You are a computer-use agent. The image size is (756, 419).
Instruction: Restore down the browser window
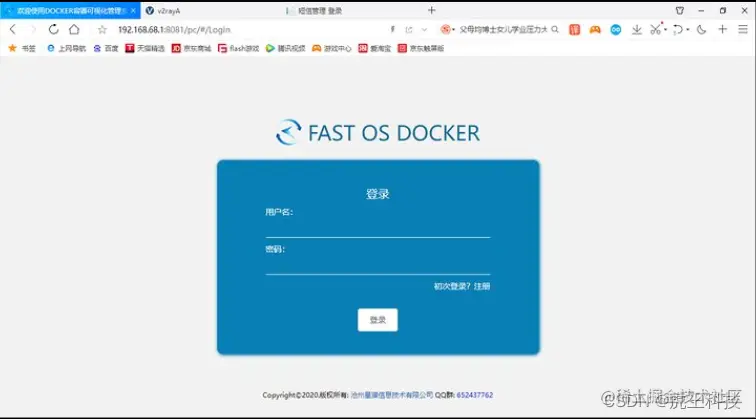point(723,10)
